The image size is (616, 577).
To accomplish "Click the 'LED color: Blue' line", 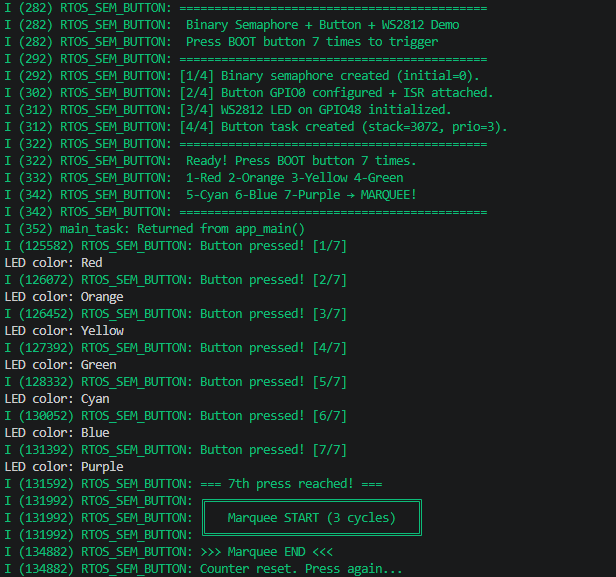I will 57,433.
